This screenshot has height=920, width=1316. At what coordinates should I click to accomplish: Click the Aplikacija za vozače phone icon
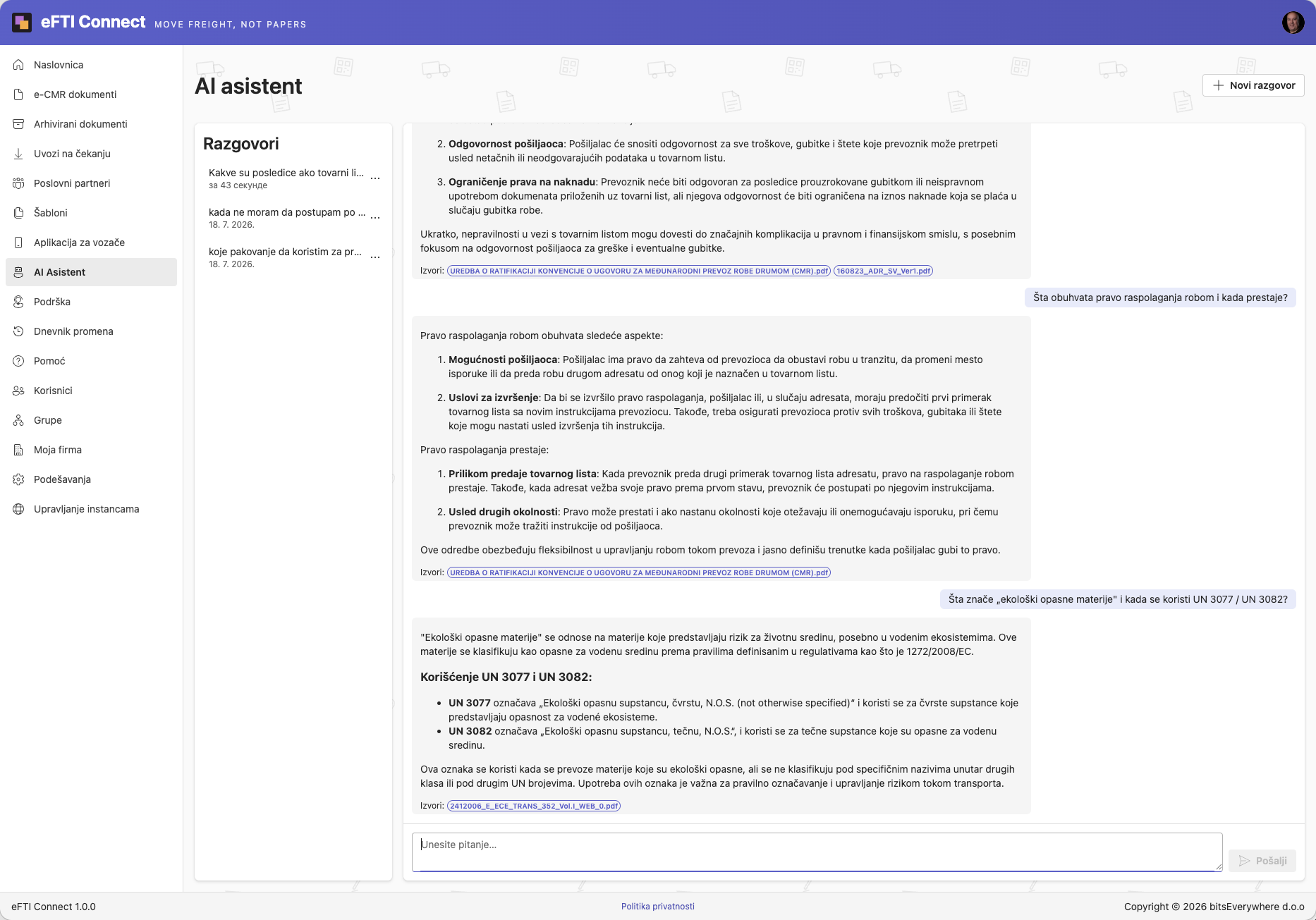pos(18,243)
